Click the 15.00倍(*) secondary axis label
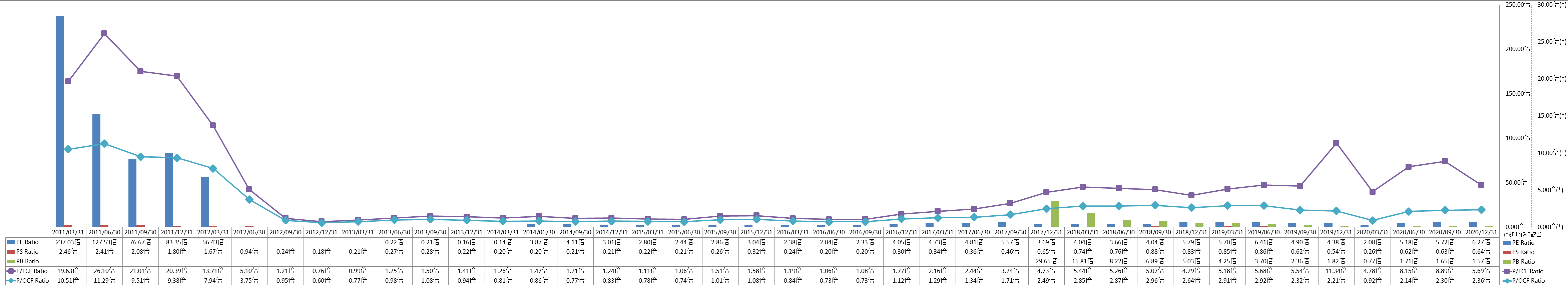1568x286 pixels. [1552, 116]
